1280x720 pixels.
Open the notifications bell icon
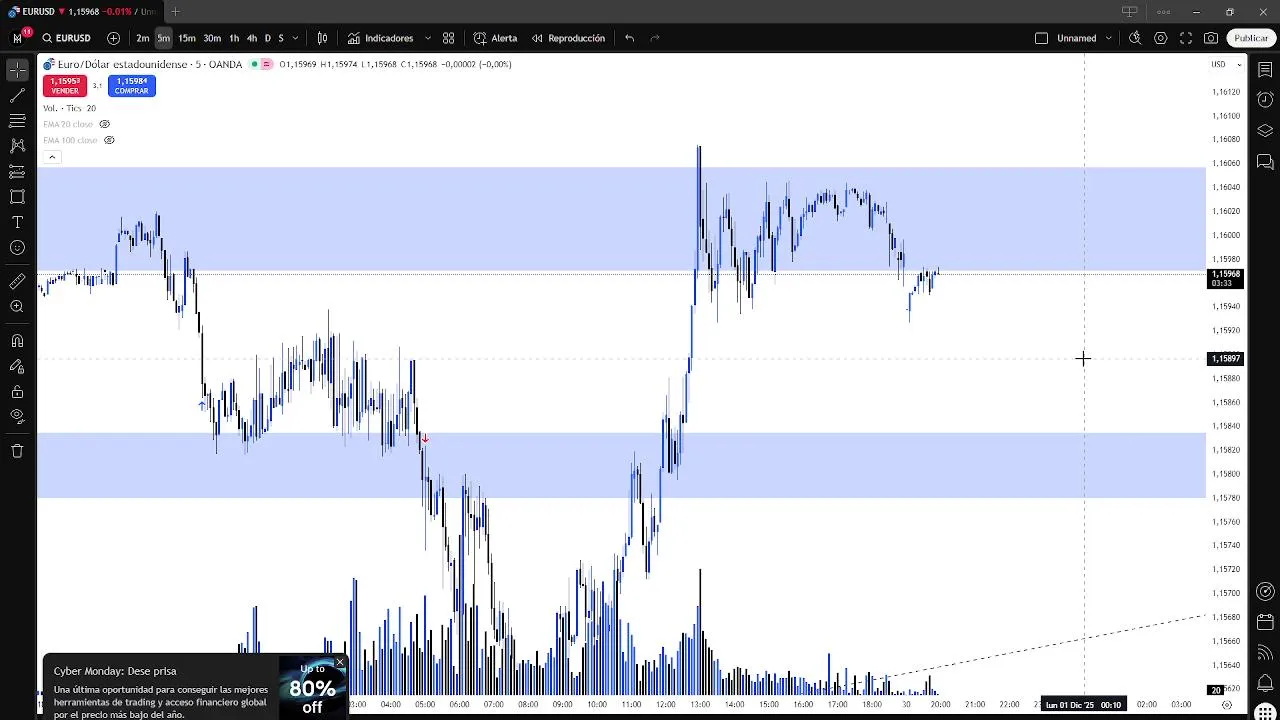(x=1265, y=683)
